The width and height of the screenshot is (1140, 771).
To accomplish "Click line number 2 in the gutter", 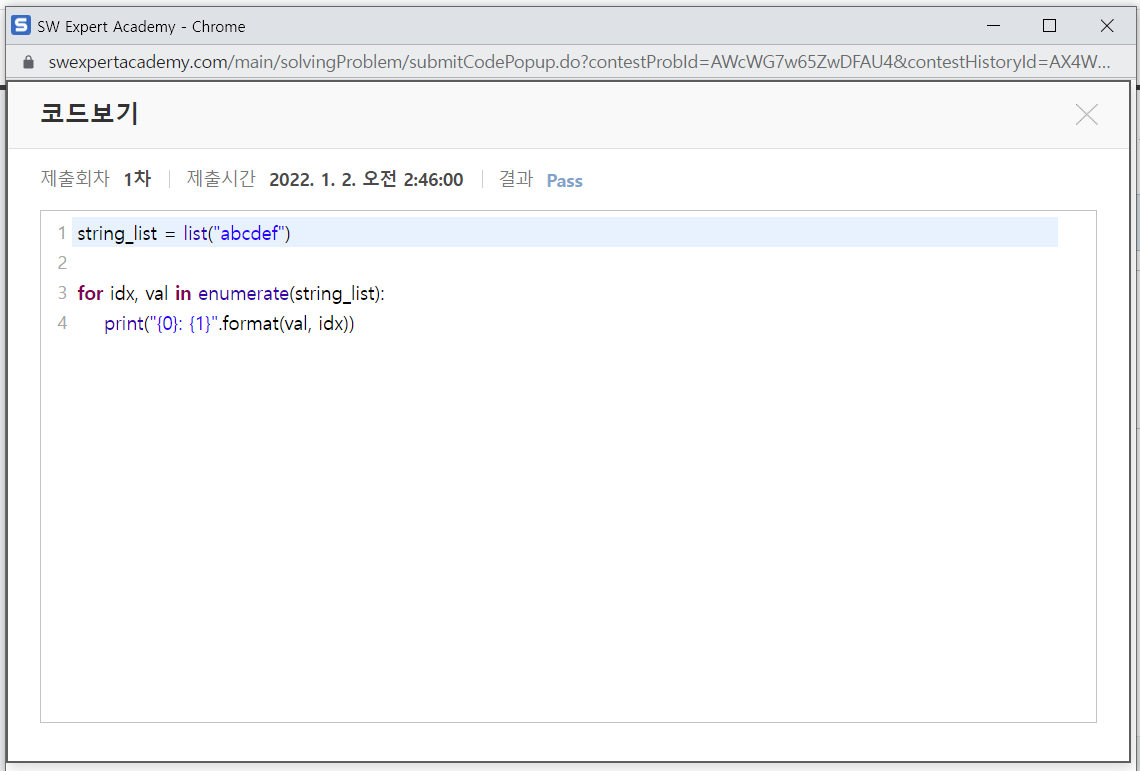I will tap(62, 263).
